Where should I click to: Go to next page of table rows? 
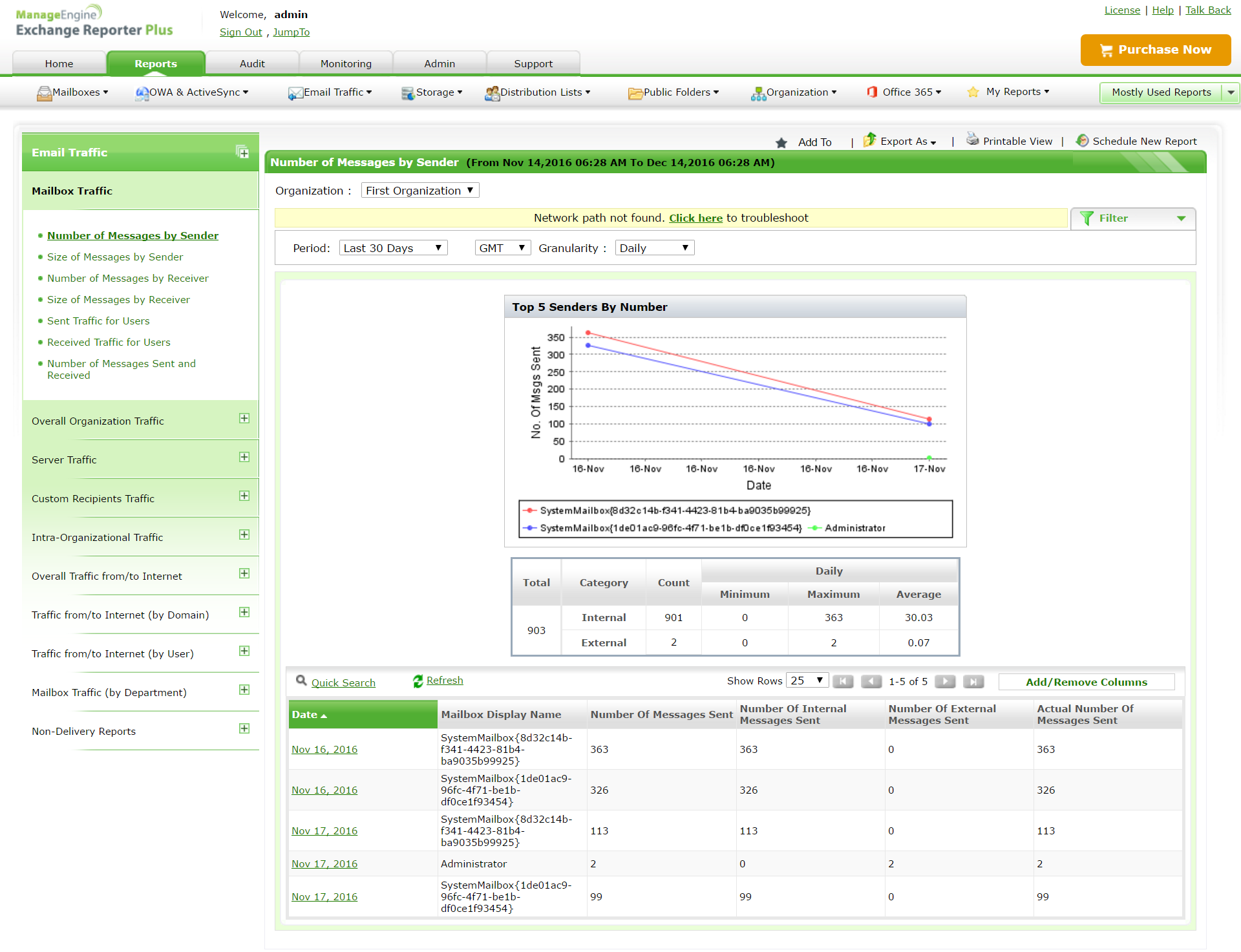tap(945, 681)
